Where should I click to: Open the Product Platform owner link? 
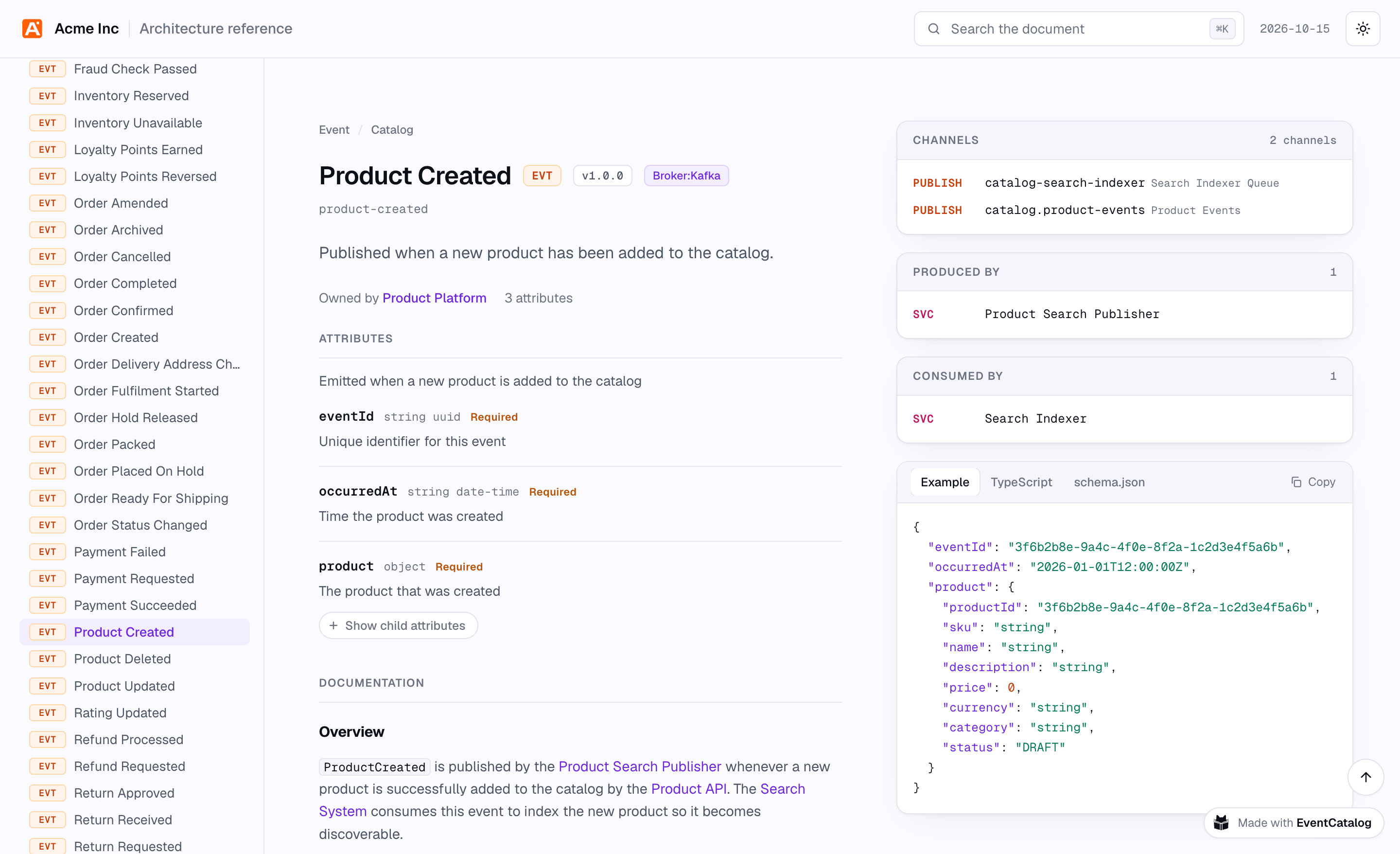[x=434, y=298]
